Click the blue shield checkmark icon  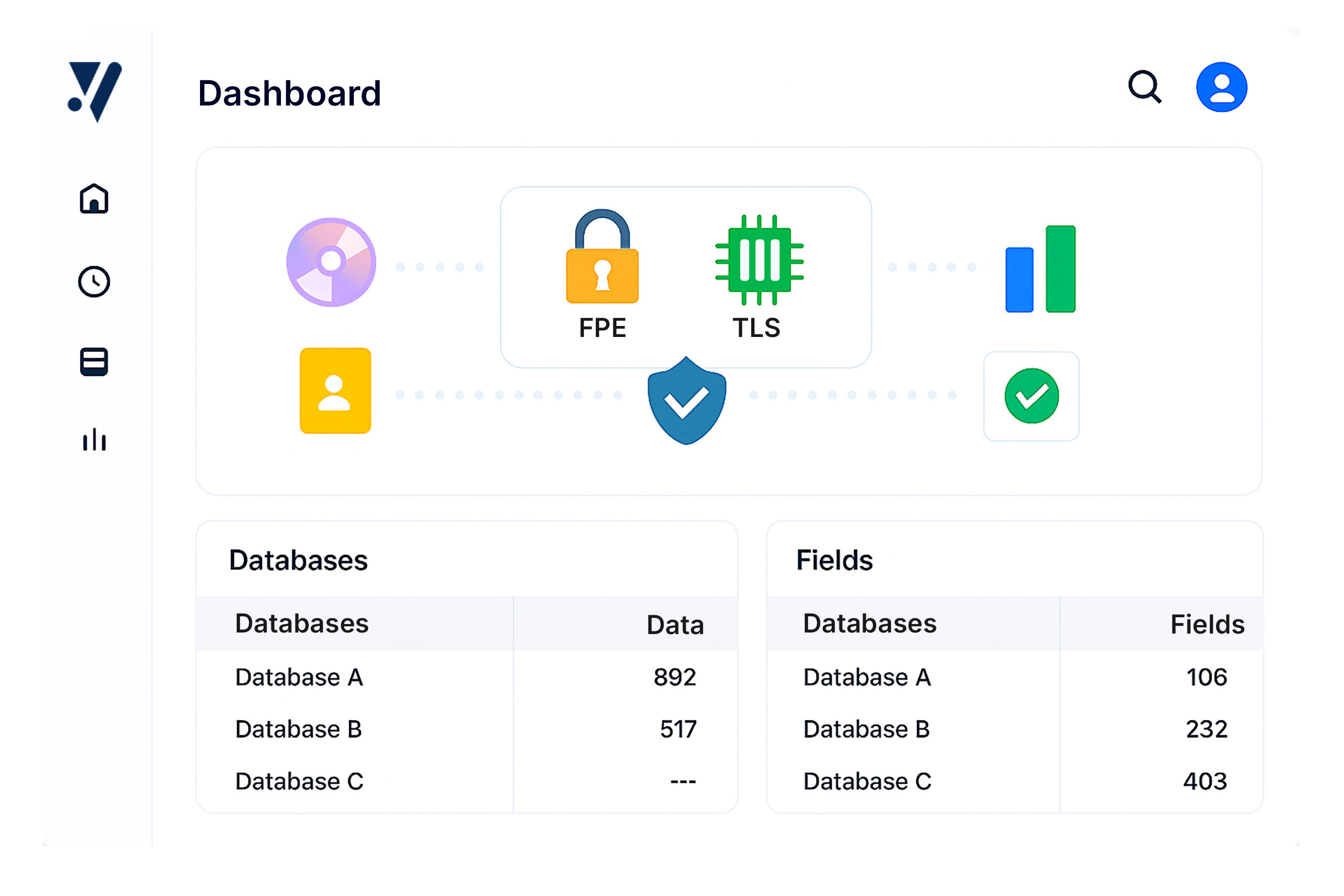click(686, 401)
